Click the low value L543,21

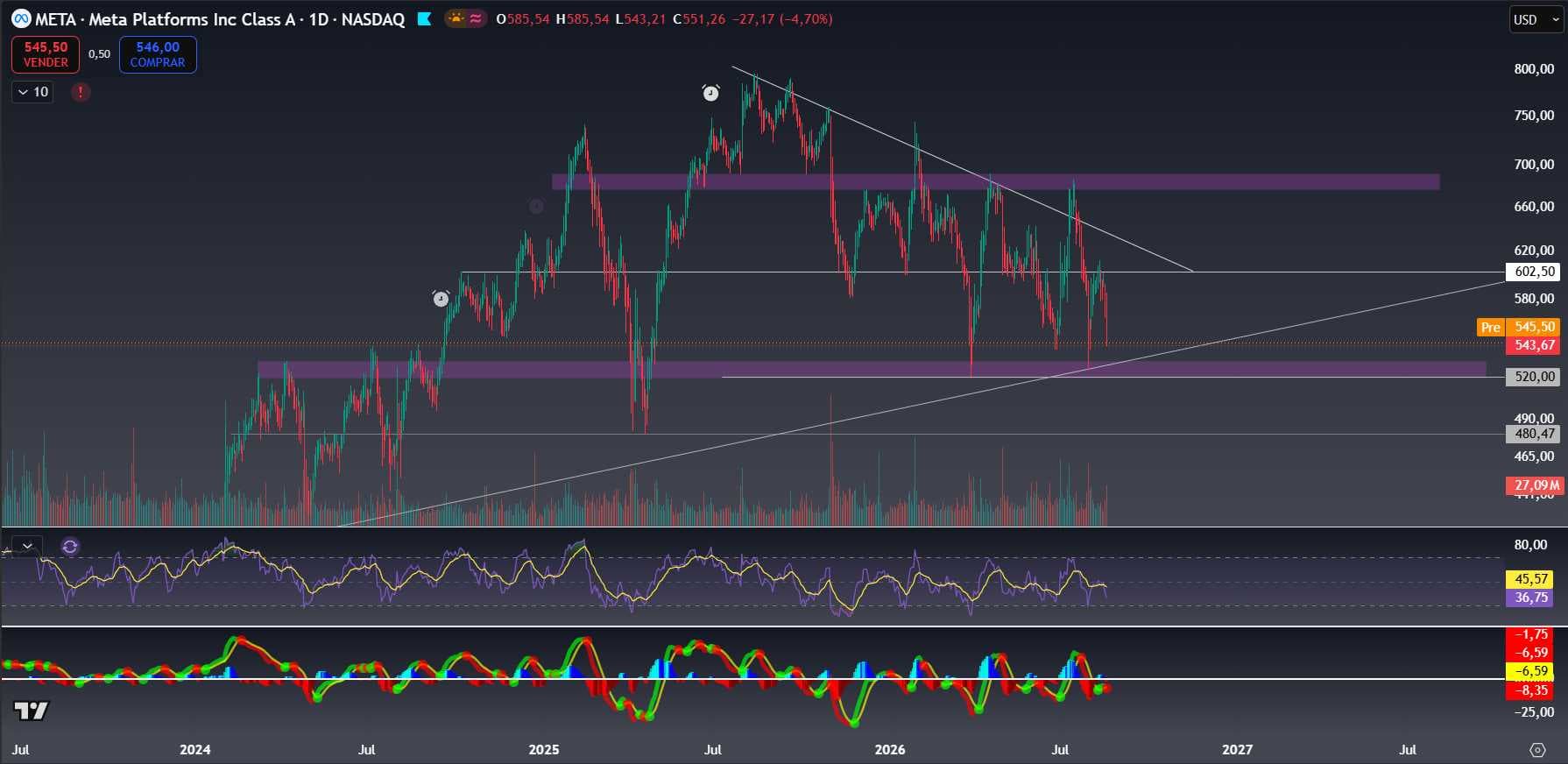click(x=640, y=18)
